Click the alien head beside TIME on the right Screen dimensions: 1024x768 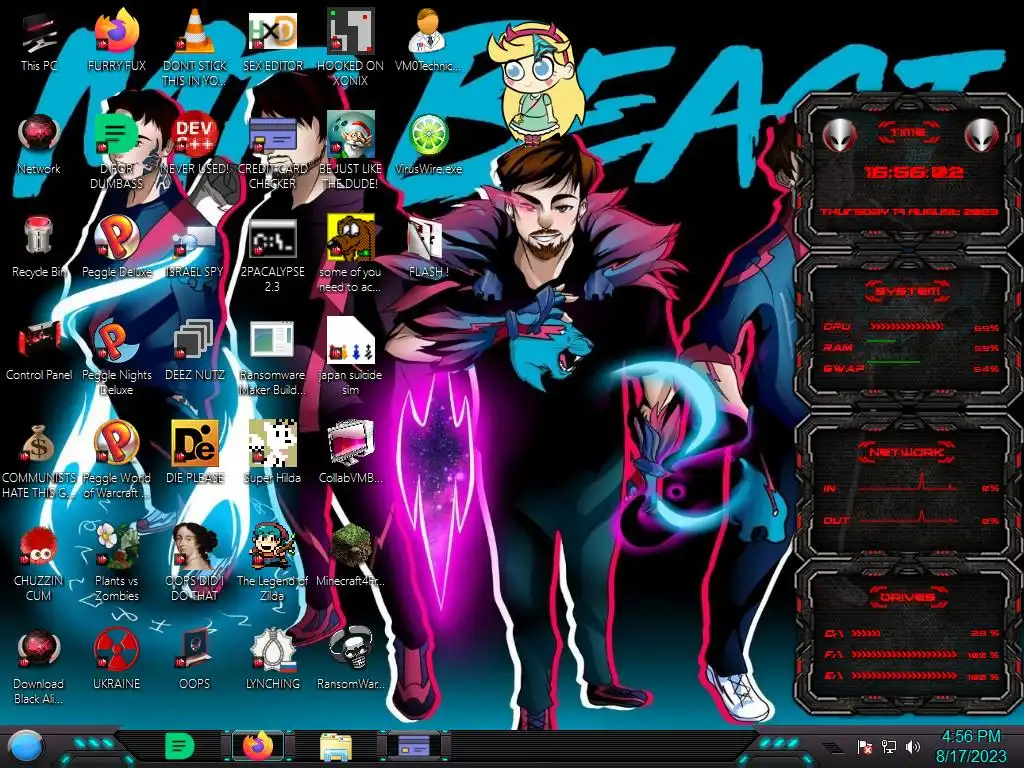tap(982, 136)
